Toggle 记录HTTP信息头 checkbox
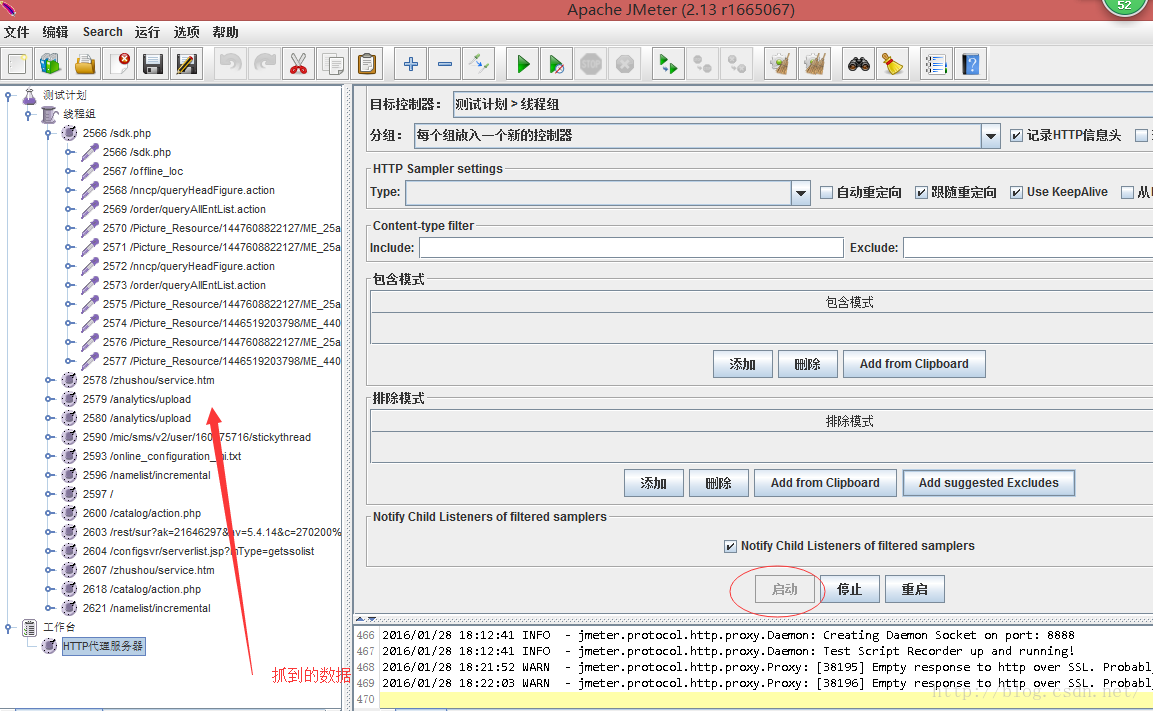 point(1016,135)
